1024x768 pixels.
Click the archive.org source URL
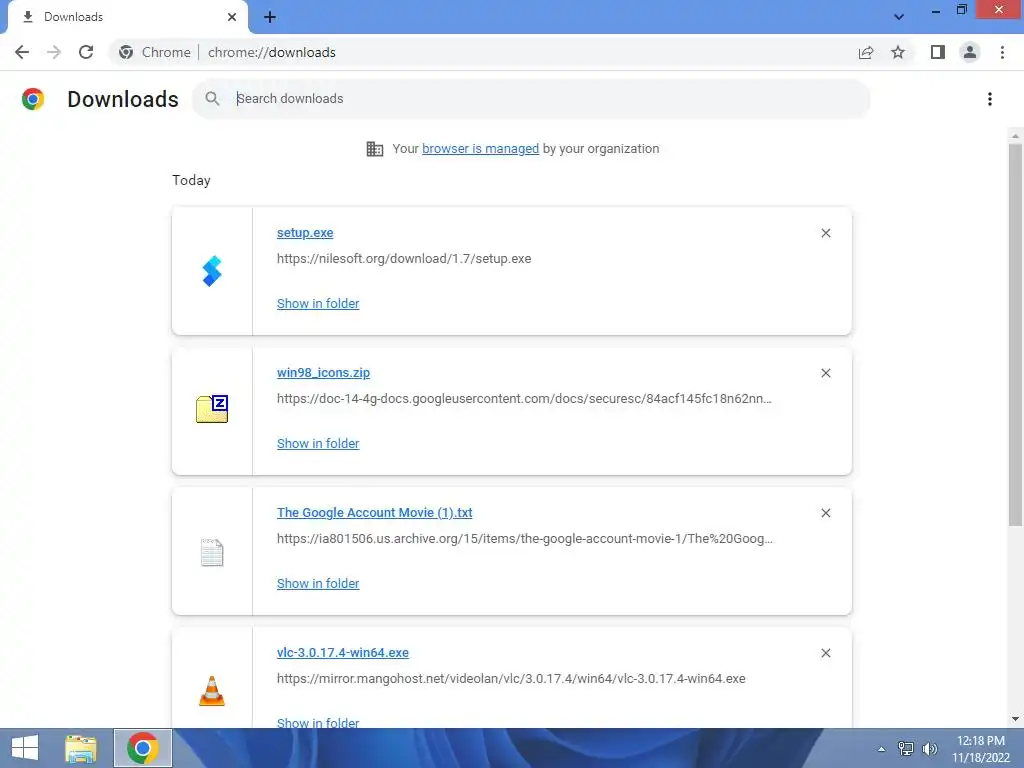[x=524, y=539]
